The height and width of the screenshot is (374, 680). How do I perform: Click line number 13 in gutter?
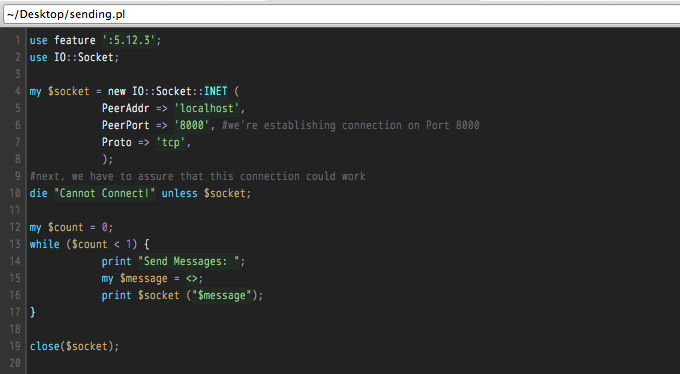[15, 244]
